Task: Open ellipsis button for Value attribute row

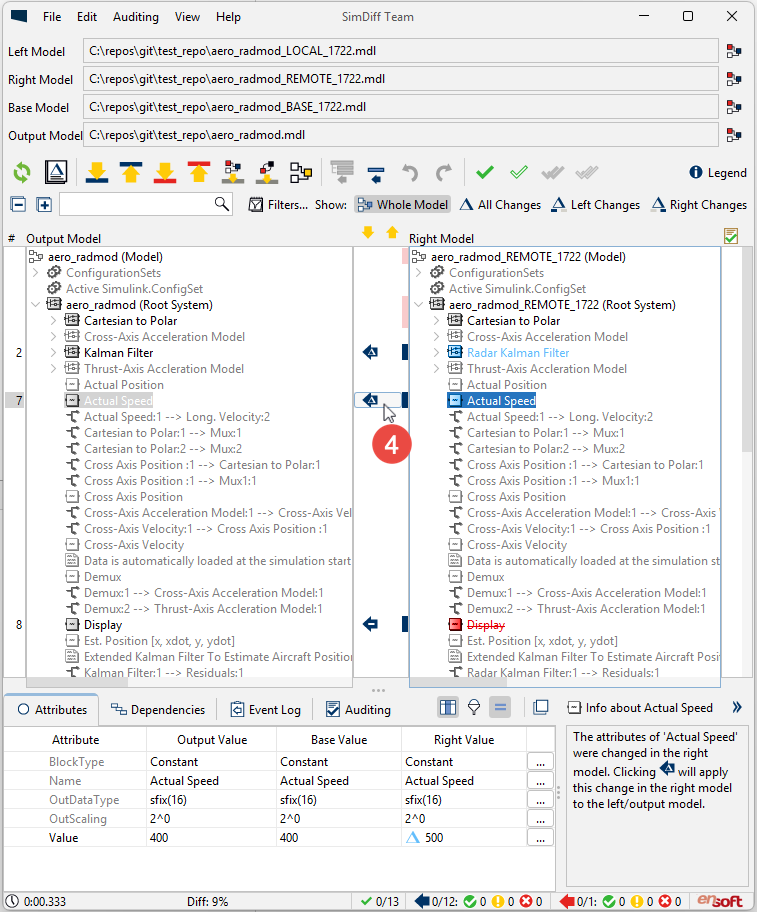Action: (x=540, y=838)
